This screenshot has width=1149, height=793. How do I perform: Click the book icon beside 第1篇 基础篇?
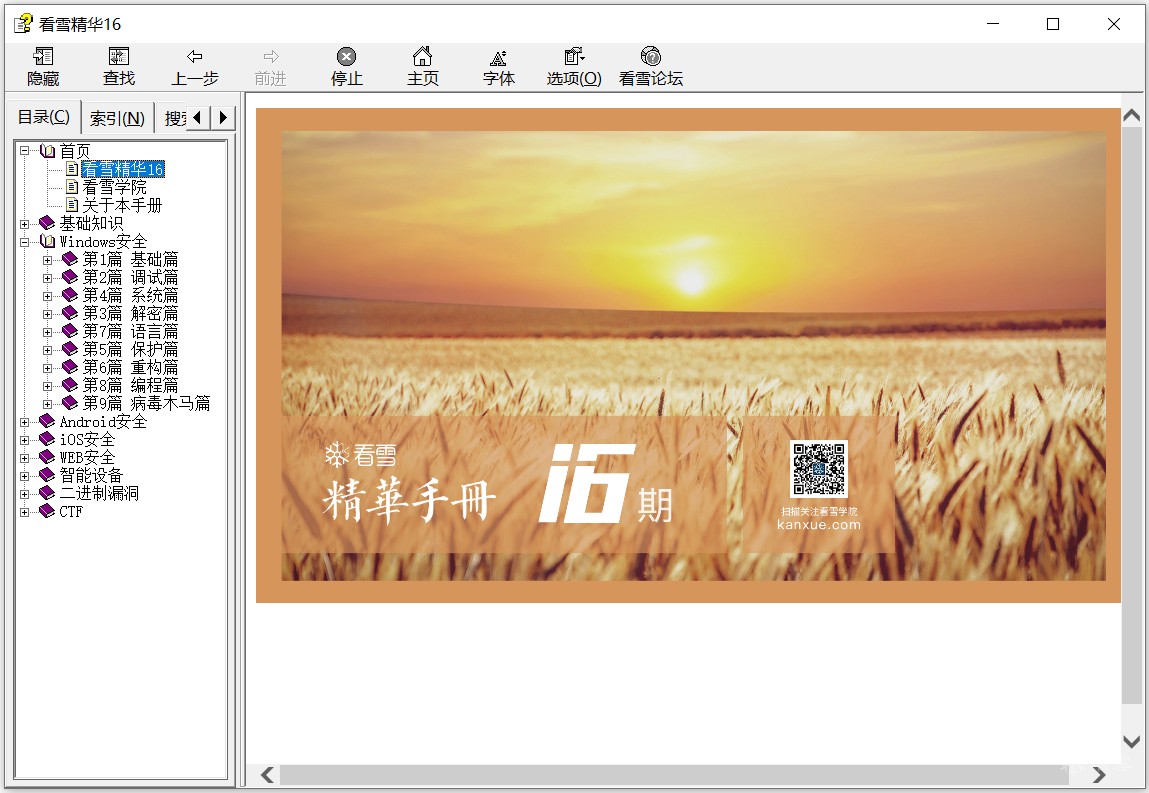(70, 259)
